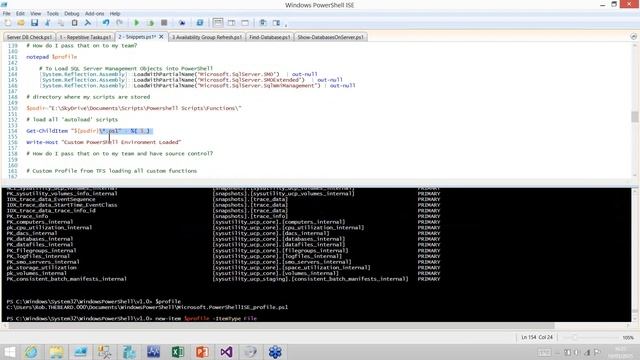Click the Run Selection icon
640x360 pixels.
pyautogui.click(x=150, y=23)
